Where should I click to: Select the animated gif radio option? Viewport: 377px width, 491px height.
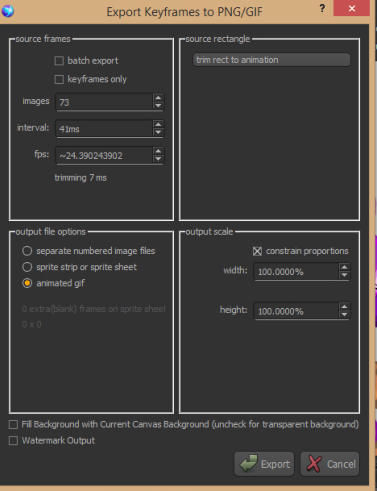click(x=27, y=283)
